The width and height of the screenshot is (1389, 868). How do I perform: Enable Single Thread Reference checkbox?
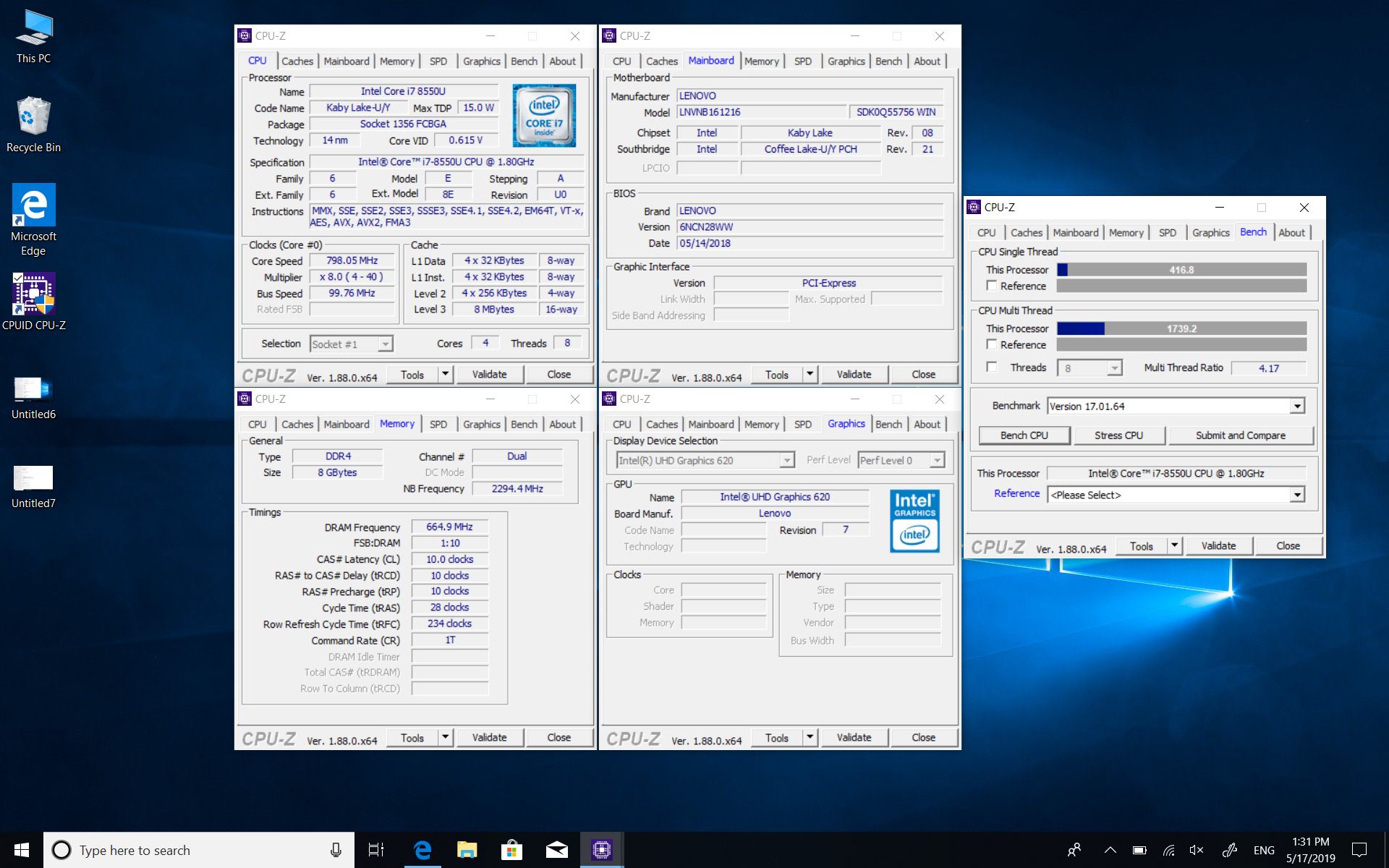point(992,286)
